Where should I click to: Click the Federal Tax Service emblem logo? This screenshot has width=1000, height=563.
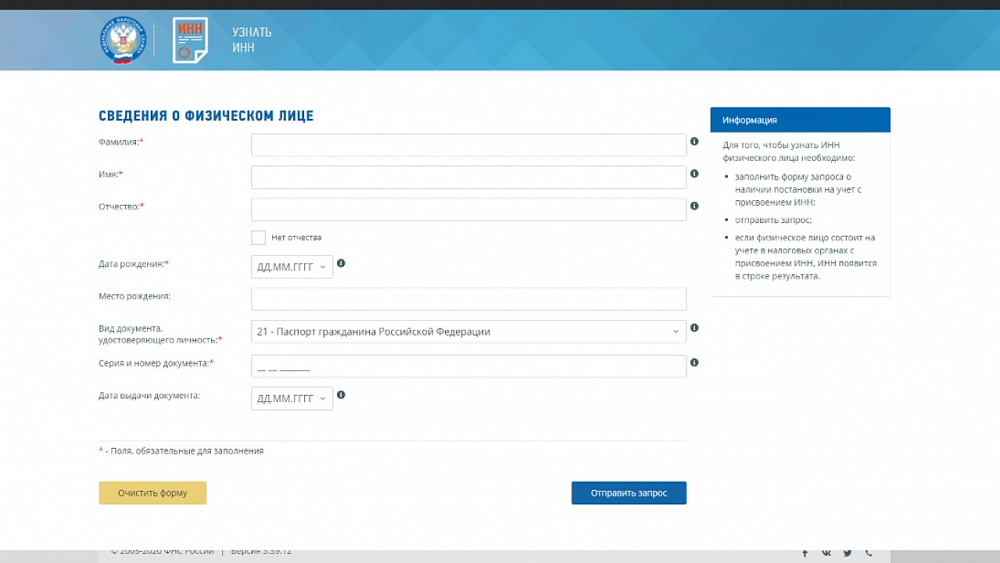123,40
